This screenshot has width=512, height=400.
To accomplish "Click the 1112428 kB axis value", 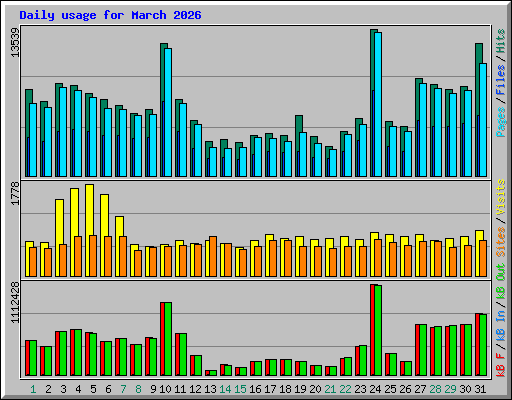I will click(x=15, y=303).
